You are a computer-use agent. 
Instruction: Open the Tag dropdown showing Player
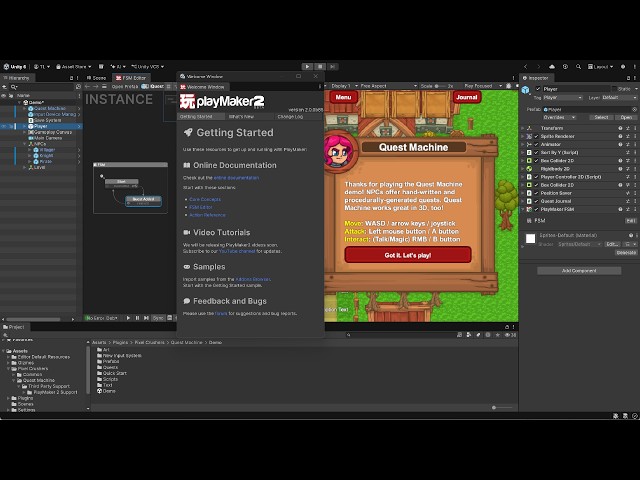[x=562, y=98]
